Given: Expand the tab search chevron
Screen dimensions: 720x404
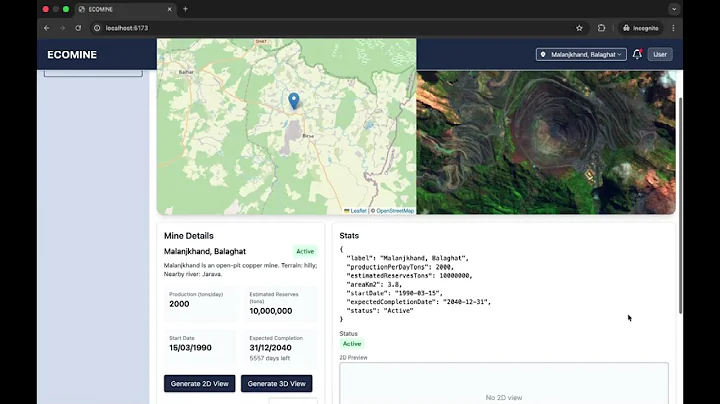Looking at the screenshot, I should pos(674,9).
